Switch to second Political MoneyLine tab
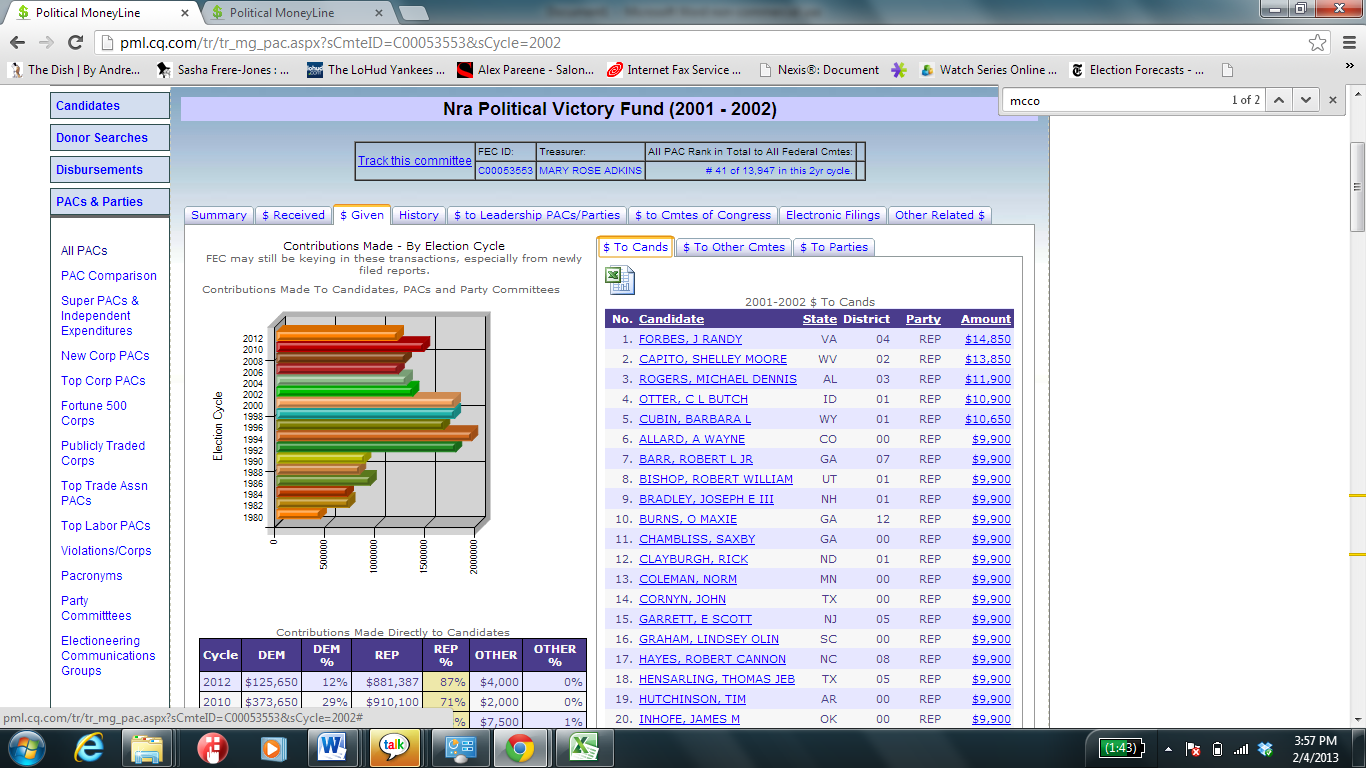 (297, 13)
